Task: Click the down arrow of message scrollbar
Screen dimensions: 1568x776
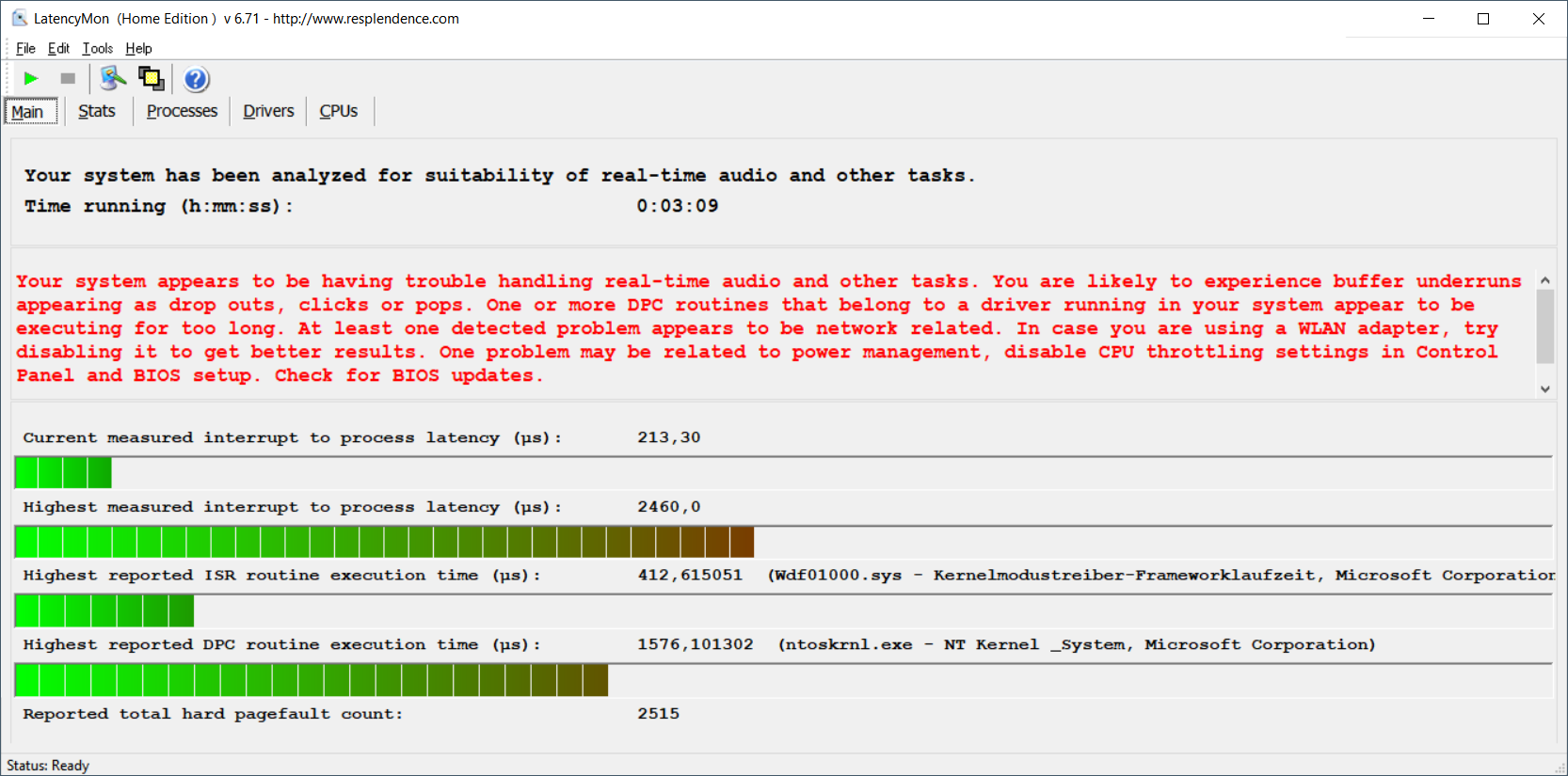Action: [x=1544, y=388]
